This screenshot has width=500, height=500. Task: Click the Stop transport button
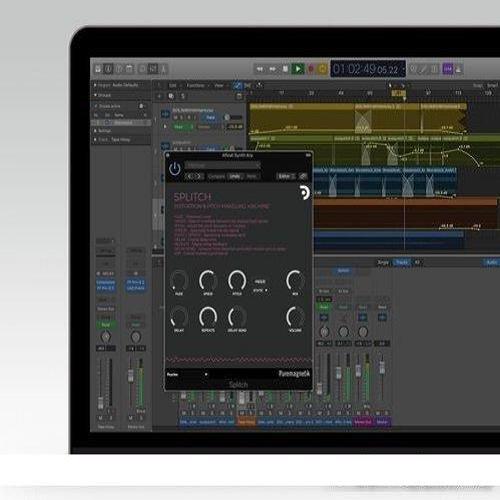285,69
